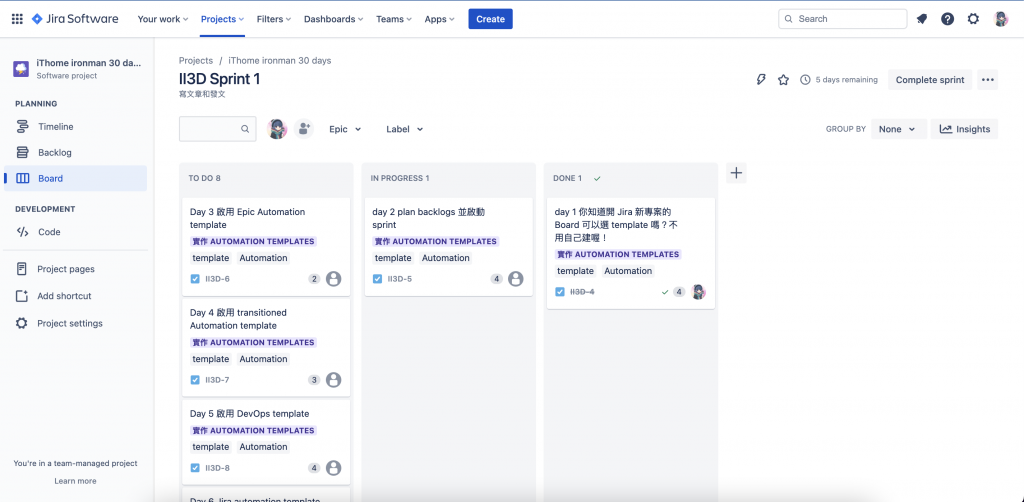Image resolution: width=1024 pixels, height=502 pixels.
Task: Open the notifications bell
Action: [921, 19]
